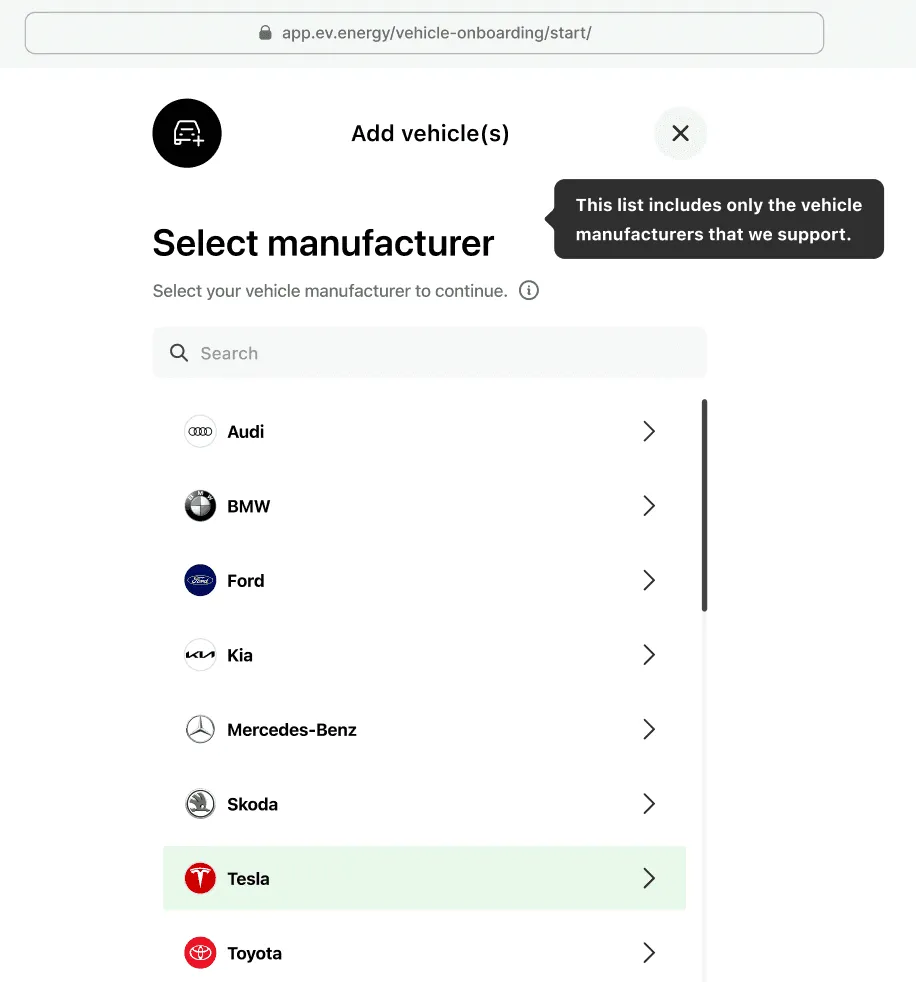Viewport: 916px width, 982px height.
Task: Click the blue Ford oval logo
Action: (x=200, y=581)
